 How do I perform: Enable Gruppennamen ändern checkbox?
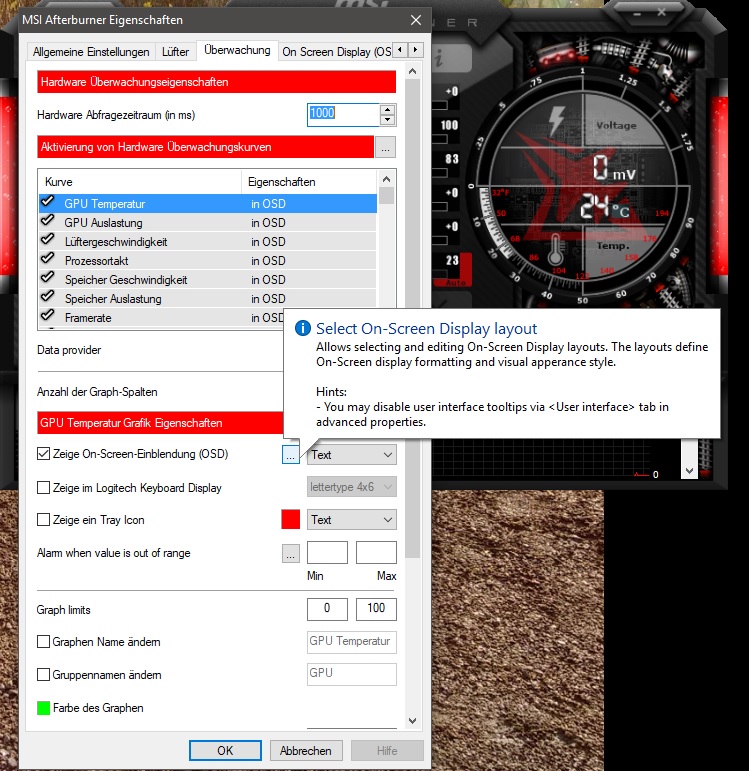point(43,674)
